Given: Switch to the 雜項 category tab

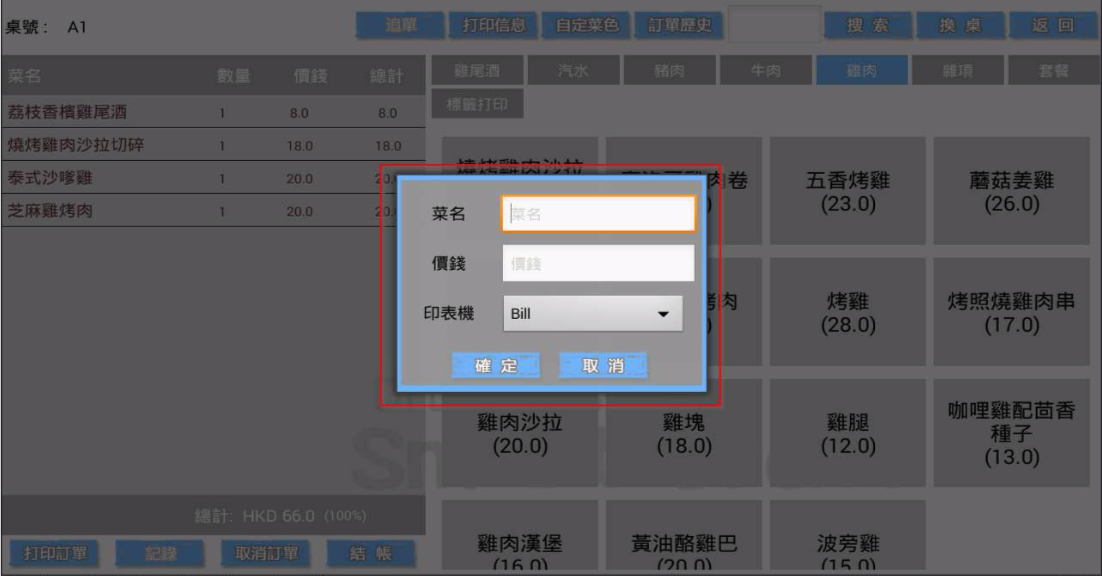Looking at the screenshot, I should 958,70.
